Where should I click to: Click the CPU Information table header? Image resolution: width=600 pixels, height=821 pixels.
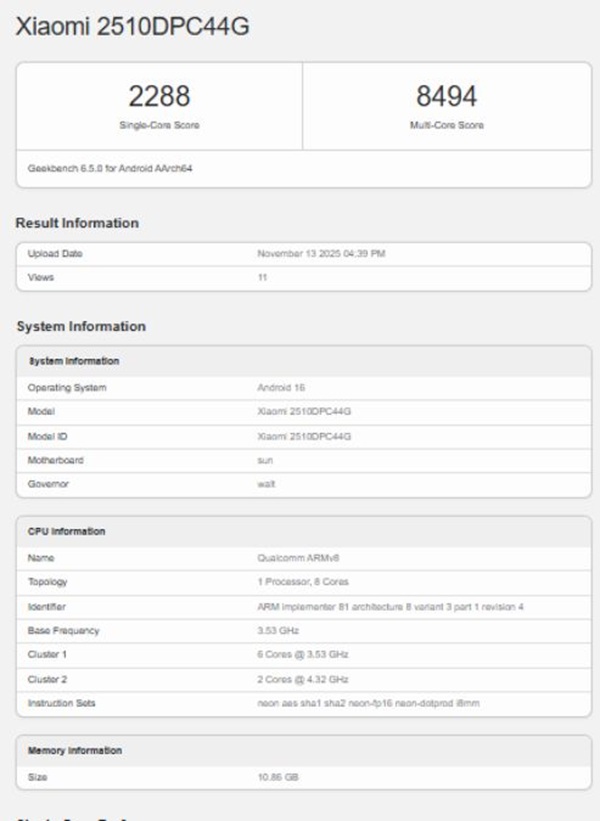point(66,531)
